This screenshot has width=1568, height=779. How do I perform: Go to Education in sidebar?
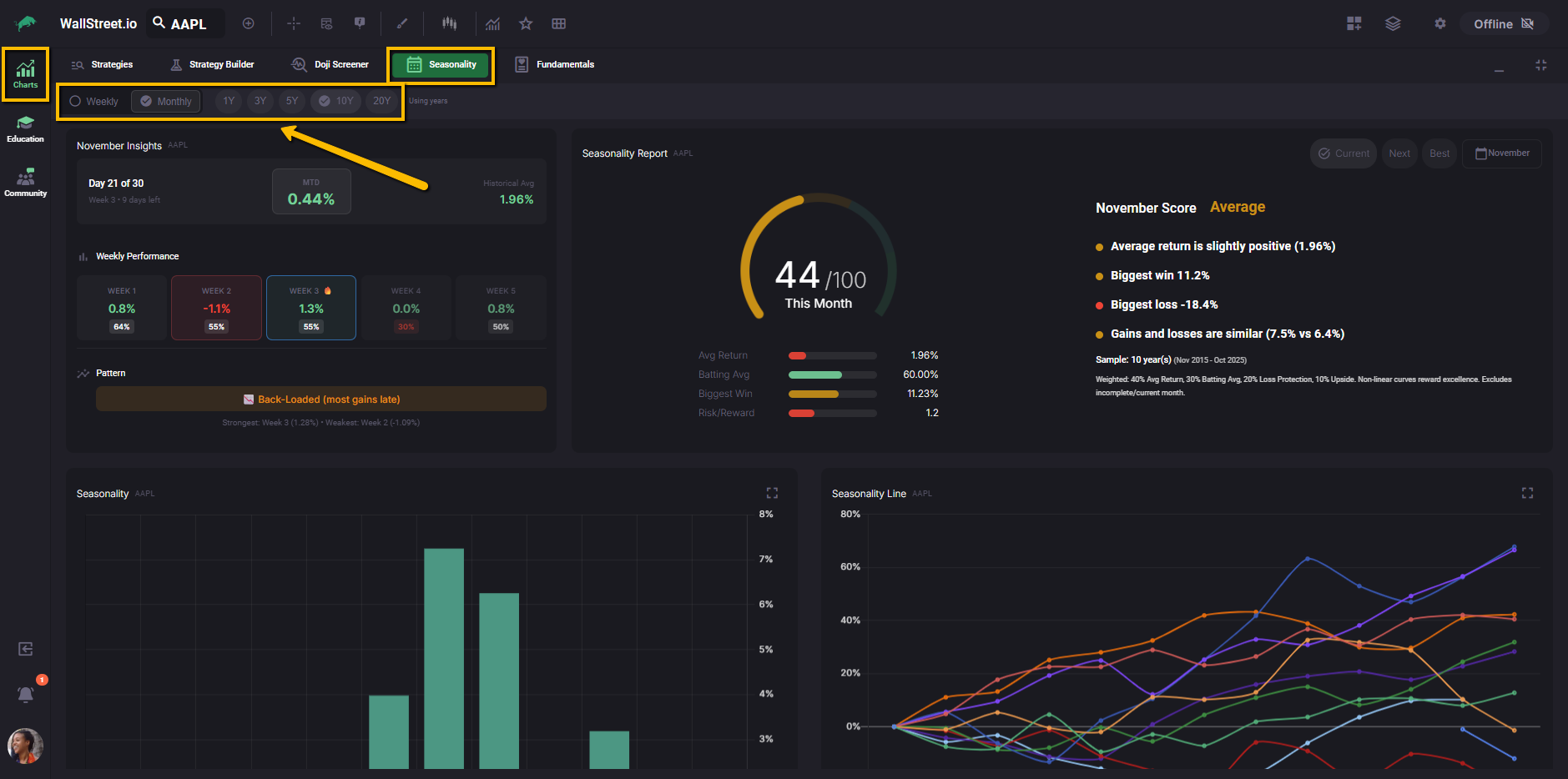tap(25, 129)
